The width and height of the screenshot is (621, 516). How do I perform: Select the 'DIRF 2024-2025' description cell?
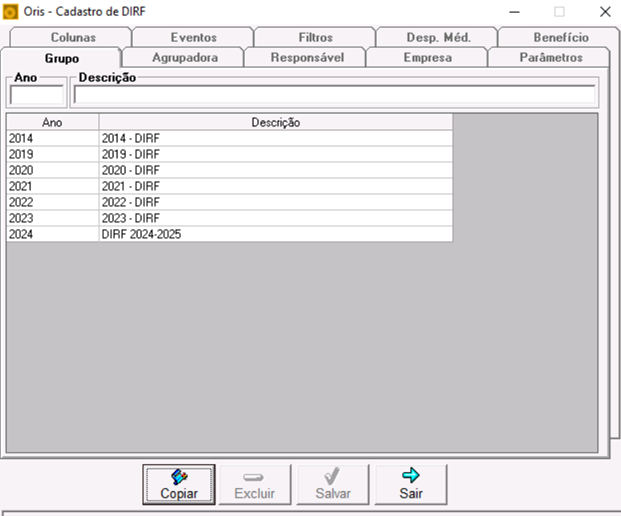click(x=276, y=234)
